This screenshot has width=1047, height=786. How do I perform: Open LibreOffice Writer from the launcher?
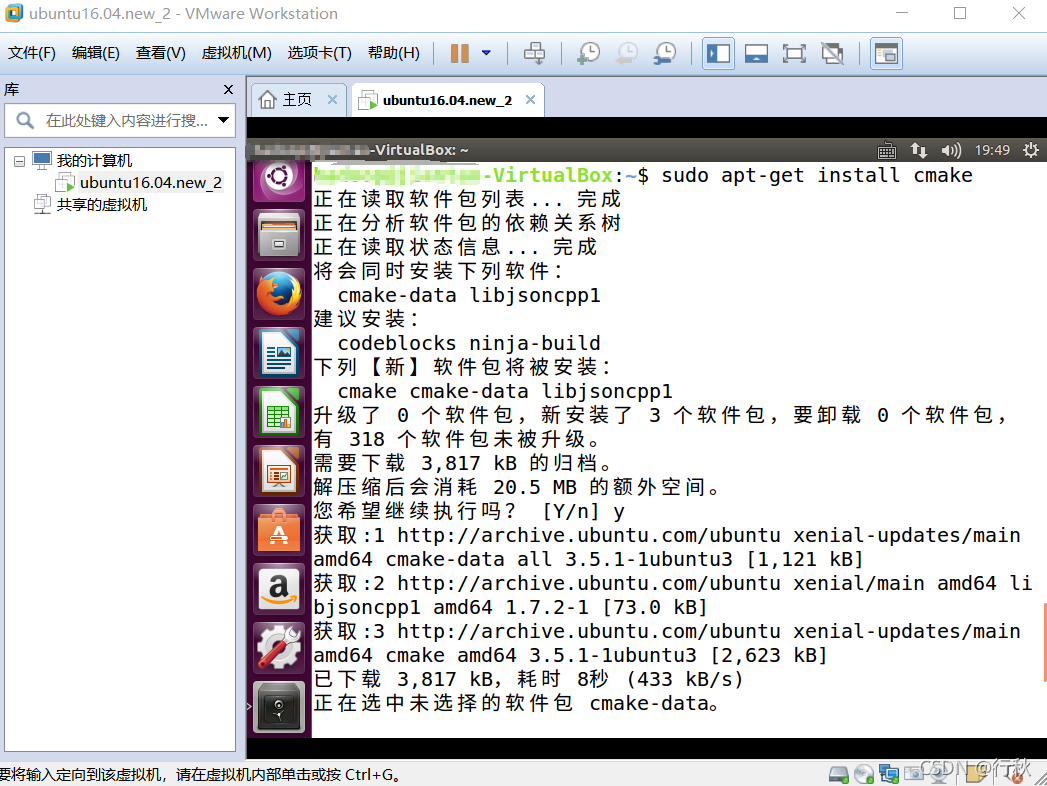click(279, 353)
